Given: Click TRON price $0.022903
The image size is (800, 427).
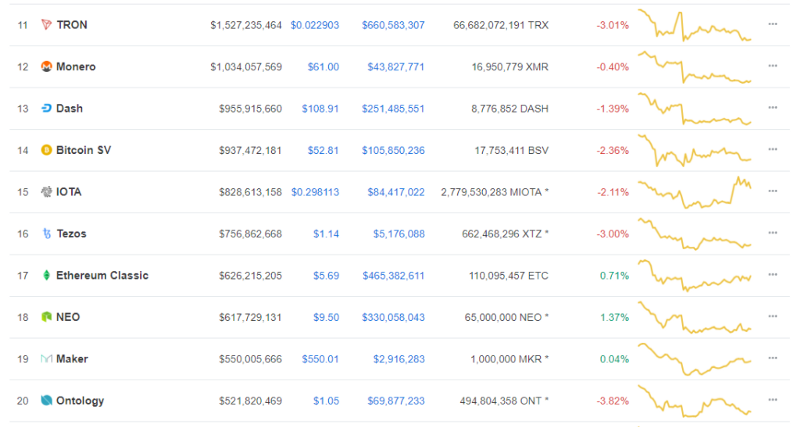Looking at the screenshot, I should pyautogui.click(x=315, y=25).
